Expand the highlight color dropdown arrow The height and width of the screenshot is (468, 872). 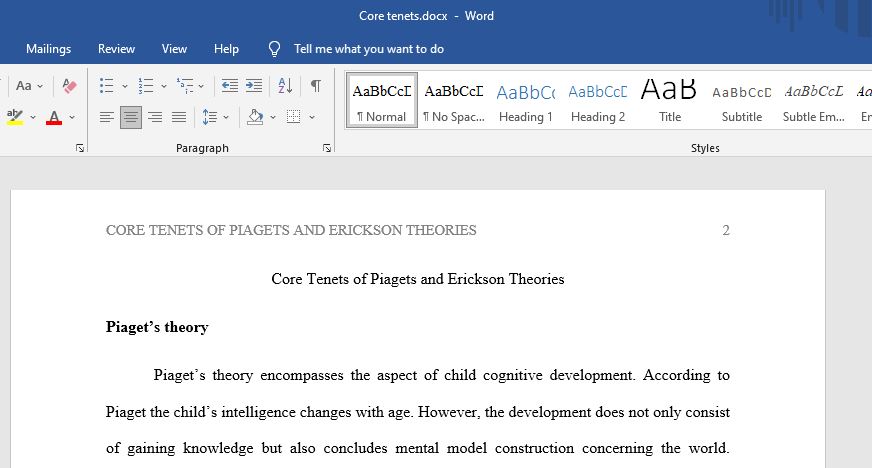33,117
